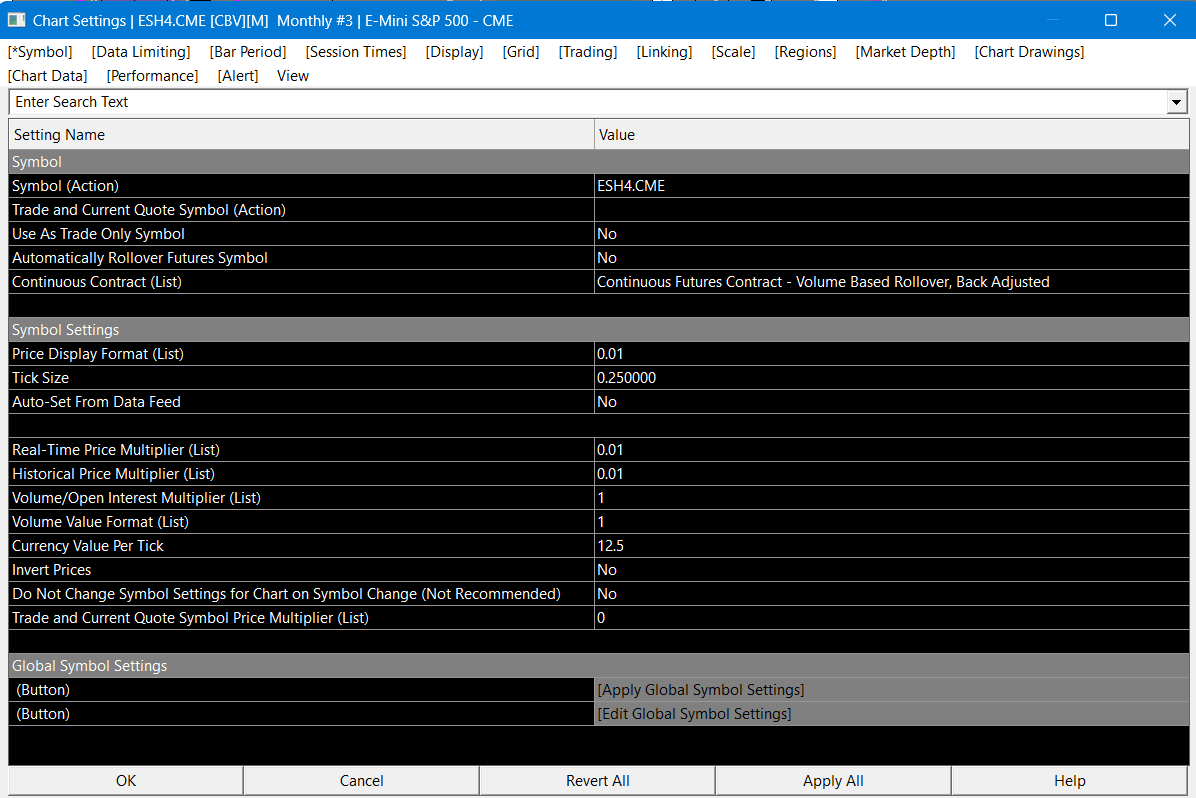Image resolution: width=1196 pixels, height=798 pixels.
Task: Go to the [Session Times] tab
Action: 356,52
